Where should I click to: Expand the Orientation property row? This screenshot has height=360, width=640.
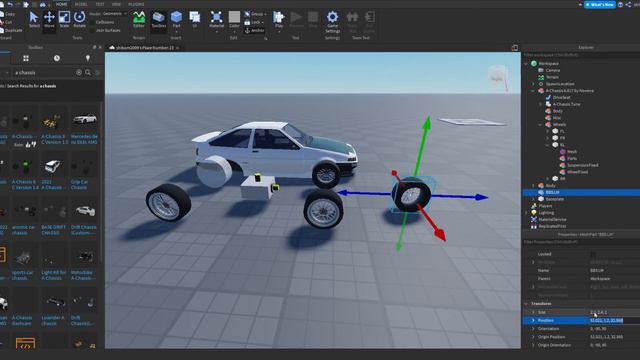[533, 329]
